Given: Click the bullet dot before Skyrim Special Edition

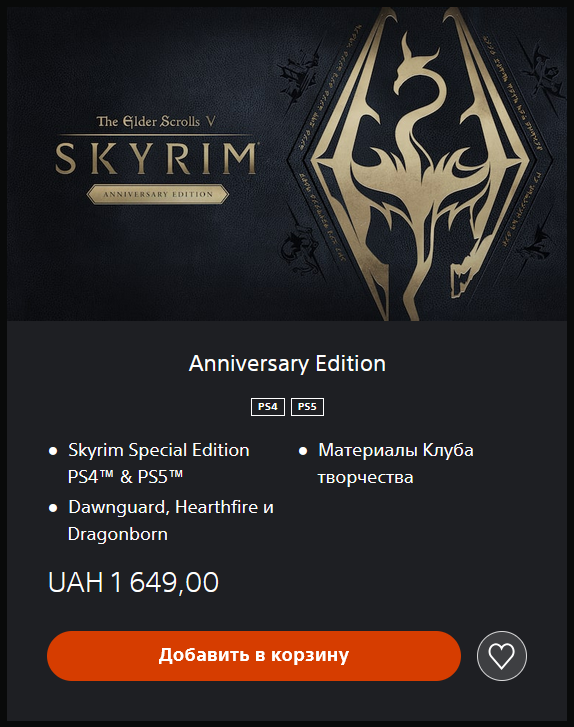Looking at the screenshot, I should (x=53, y=451).
